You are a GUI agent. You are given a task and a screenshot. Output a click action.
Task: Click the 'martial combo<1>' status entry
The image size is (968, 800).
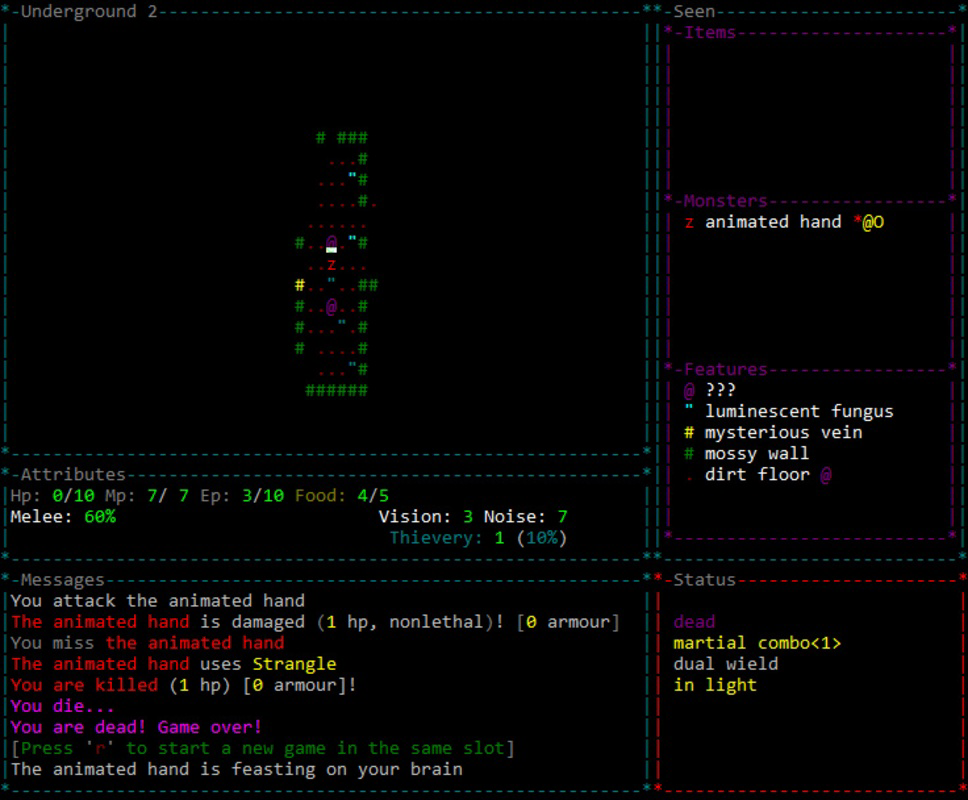pos(757,643)
